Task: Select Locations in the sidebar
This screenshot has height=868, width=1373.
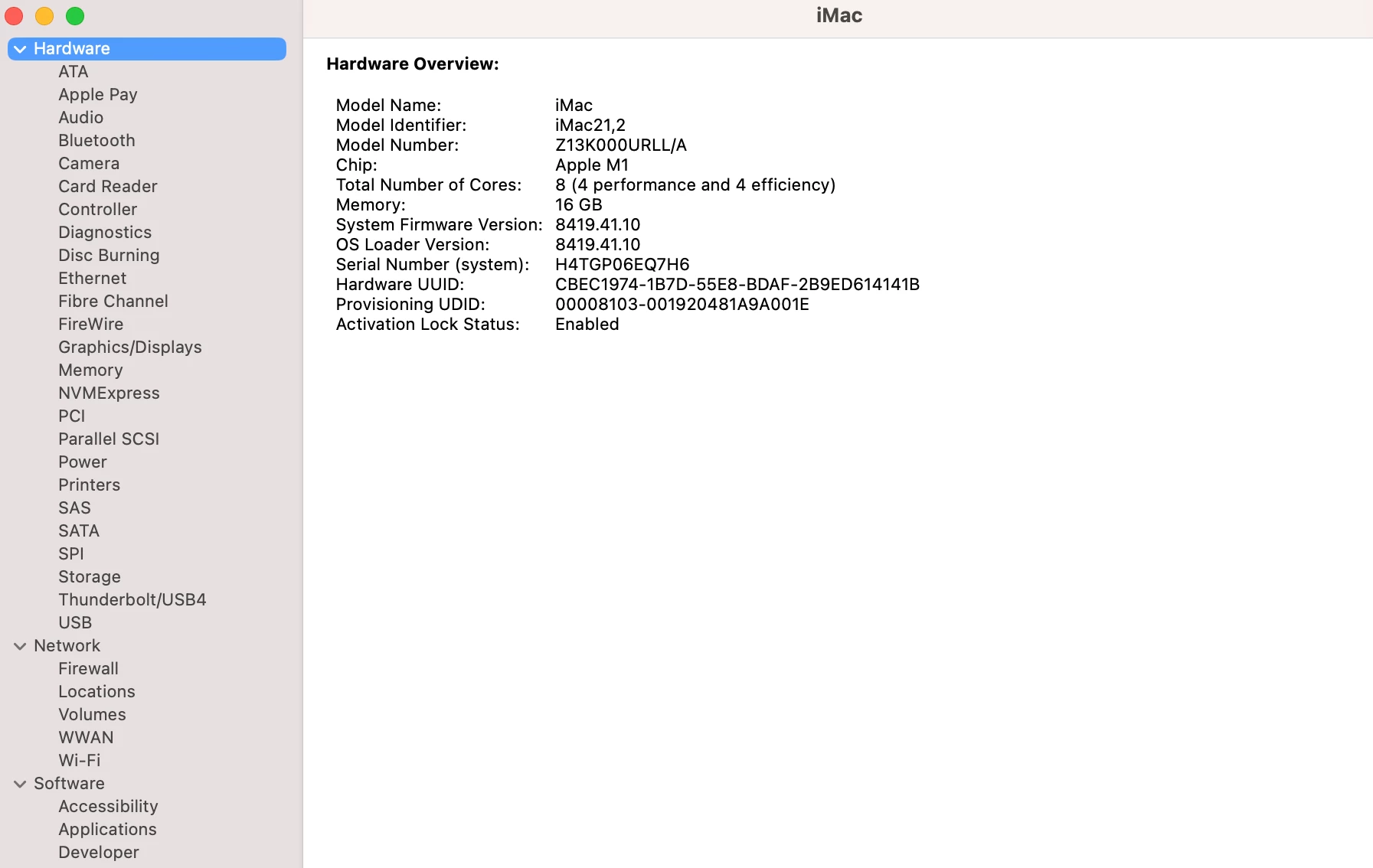Action: coord(97,692)
